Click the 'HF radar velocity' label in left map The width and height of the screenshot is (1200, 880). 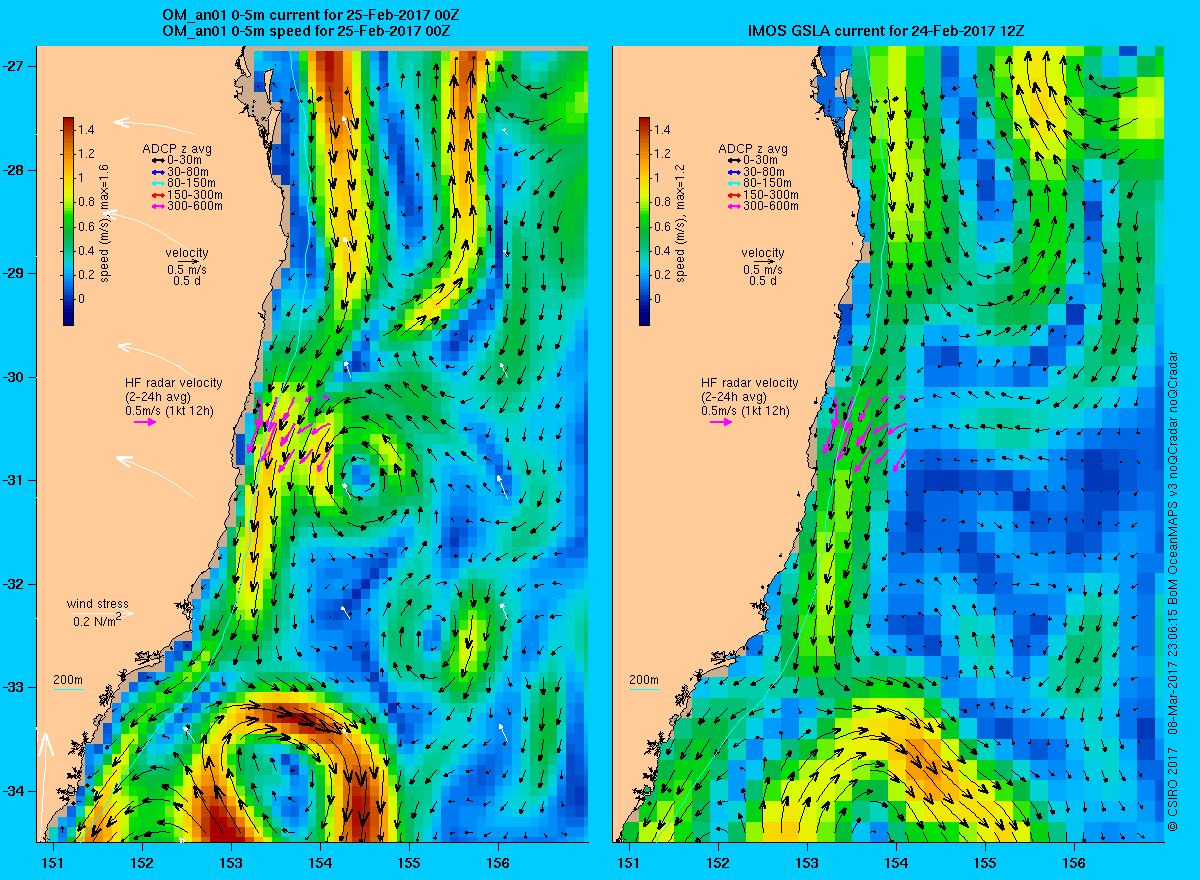(173, 383)
